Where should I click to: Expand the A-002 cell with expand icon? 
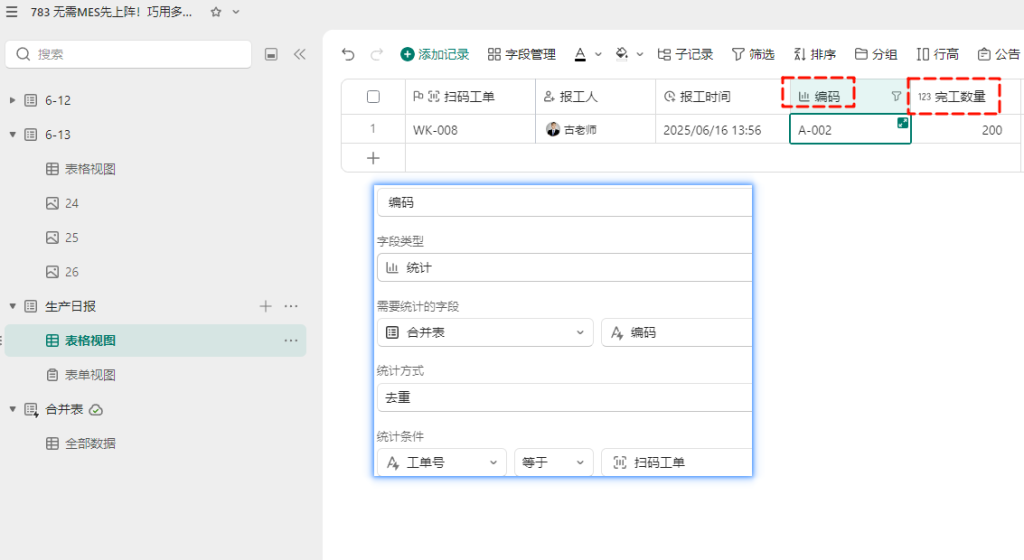click(903, 123)
